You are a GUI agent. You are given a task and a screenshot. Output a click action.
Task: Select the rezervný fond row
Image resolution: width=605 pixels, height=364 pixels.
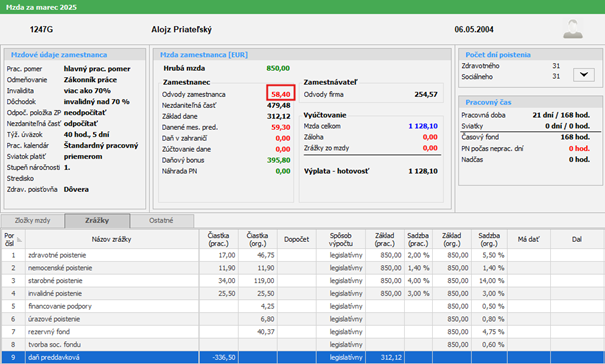(x=302, y=332)
